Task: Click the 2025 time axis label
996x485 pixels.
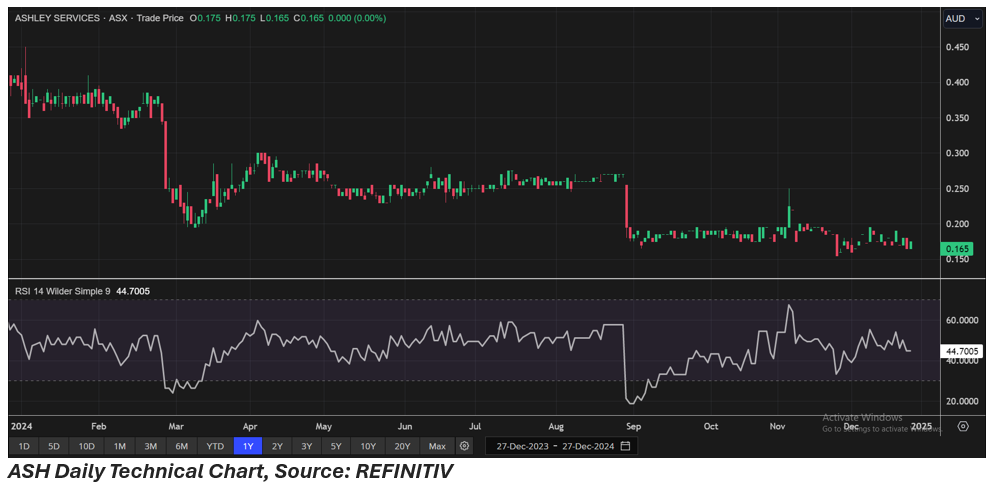Action: (922, 426)
